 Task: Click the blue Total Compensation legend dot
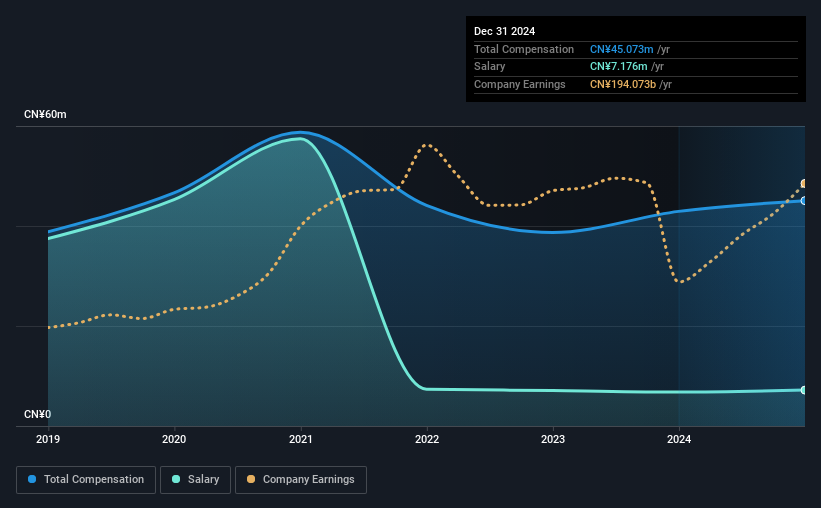click(32, 479)
